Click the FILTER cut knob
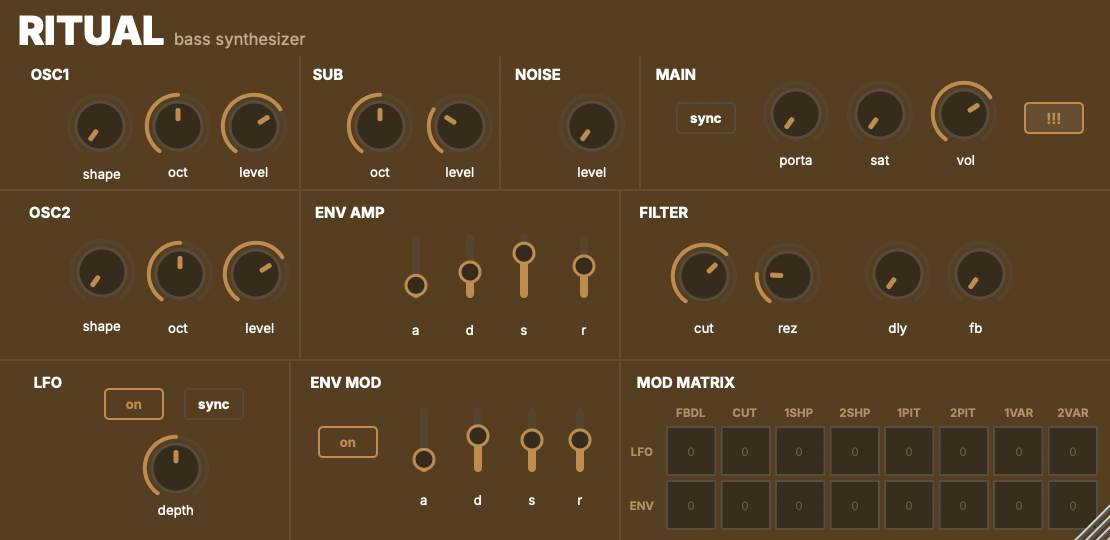1110x540 pixels. coord(704,276)
